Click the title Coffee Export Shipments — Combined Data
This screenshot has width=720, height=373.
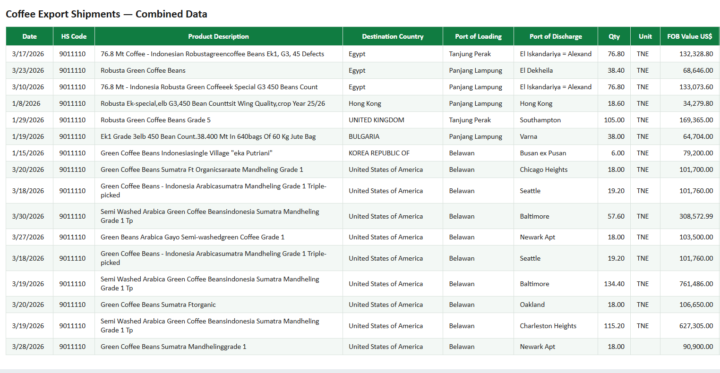tap(106, 14)
